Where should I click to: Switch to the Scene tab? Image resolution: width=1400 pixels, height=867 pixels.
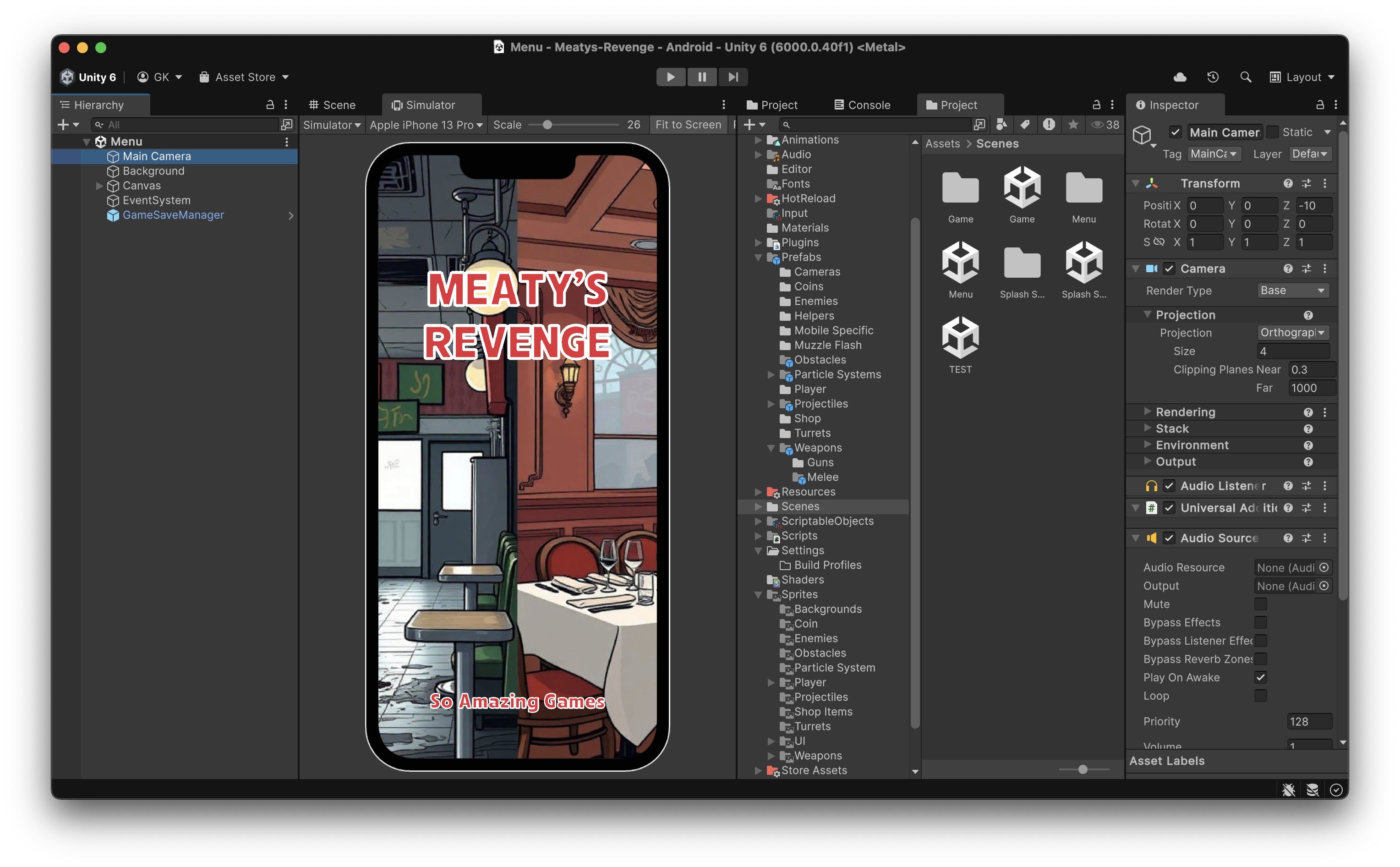333,105
